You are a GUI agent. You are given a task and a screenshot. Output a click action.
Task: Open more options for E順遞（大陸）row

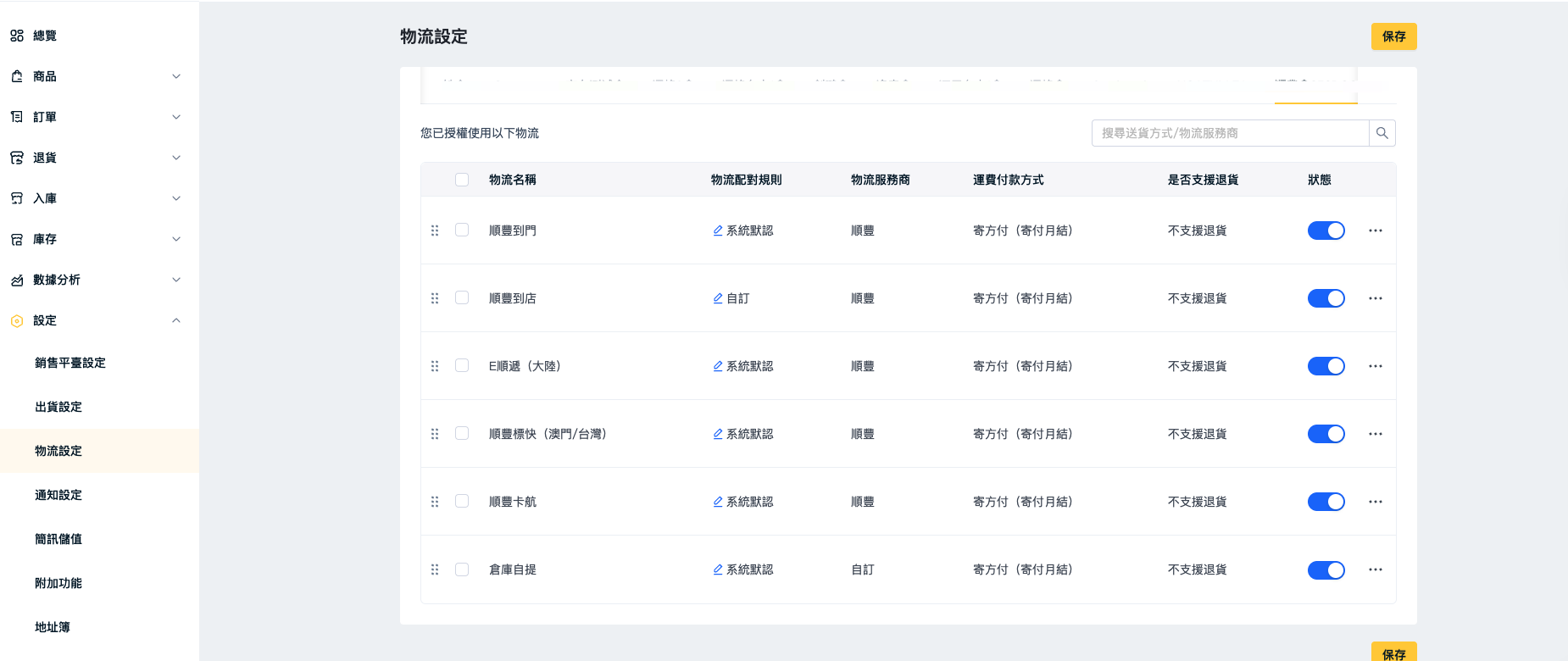[x=1376, y=366]
